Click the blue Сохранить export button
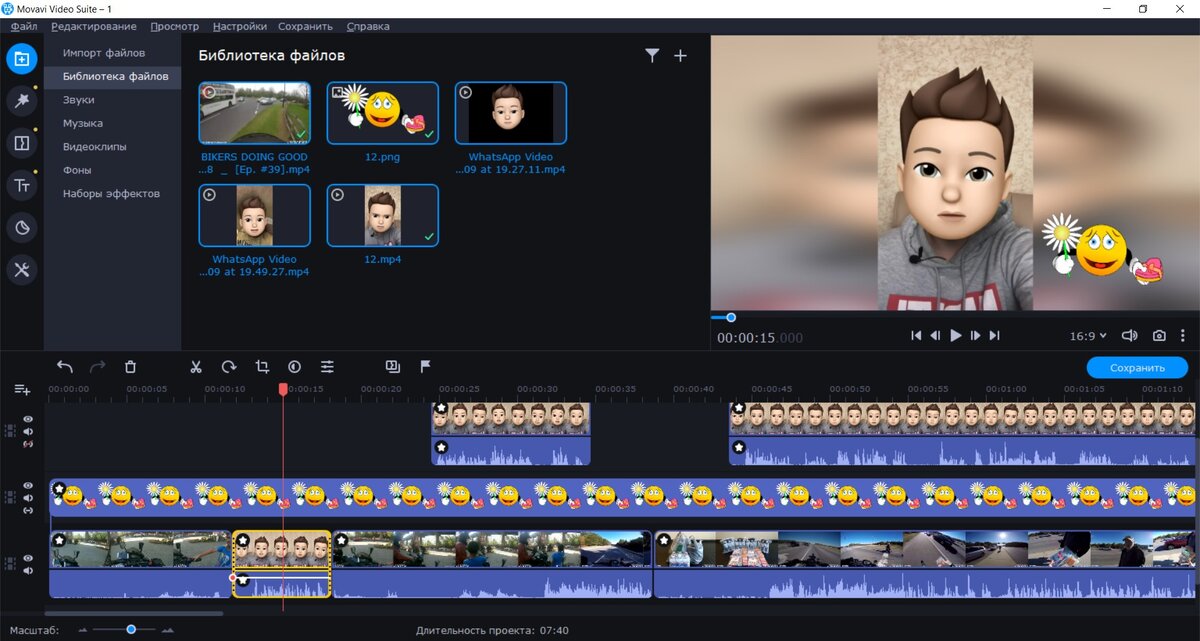Image resolution: width=1200 pixels, height=641 pixels. click(x=1137, y=368)
